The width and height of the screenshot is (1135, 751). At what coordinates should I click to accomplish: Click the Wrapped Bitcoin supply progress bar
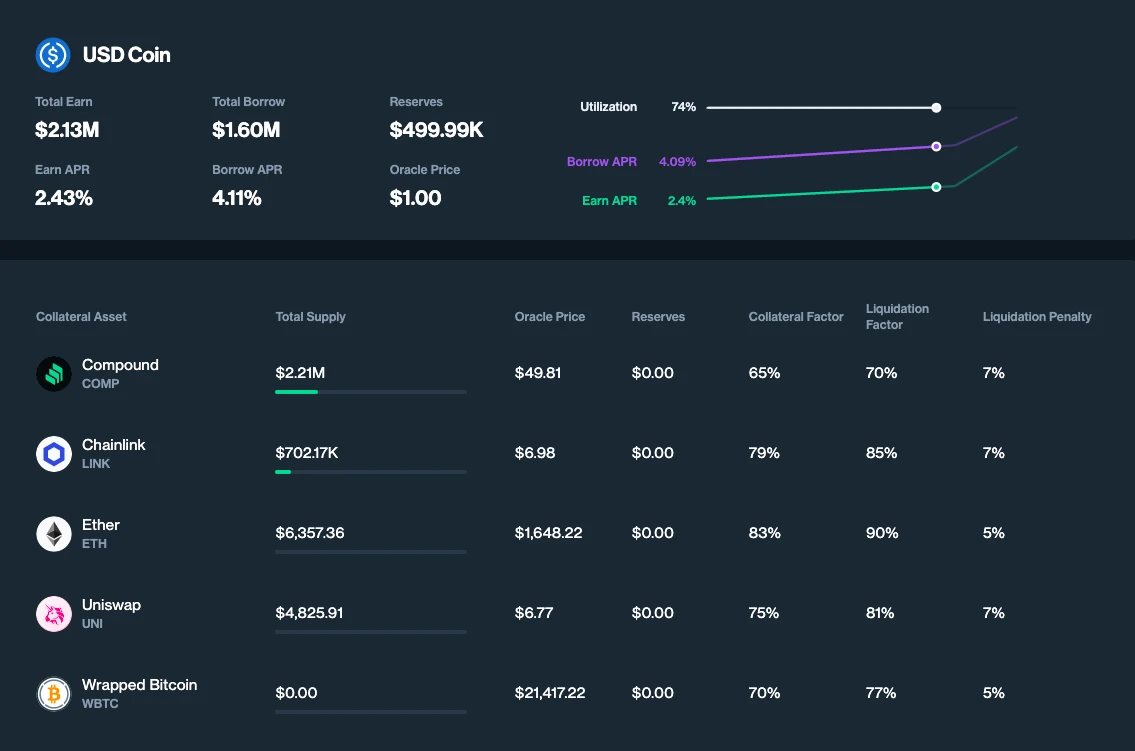click(371, 712)
